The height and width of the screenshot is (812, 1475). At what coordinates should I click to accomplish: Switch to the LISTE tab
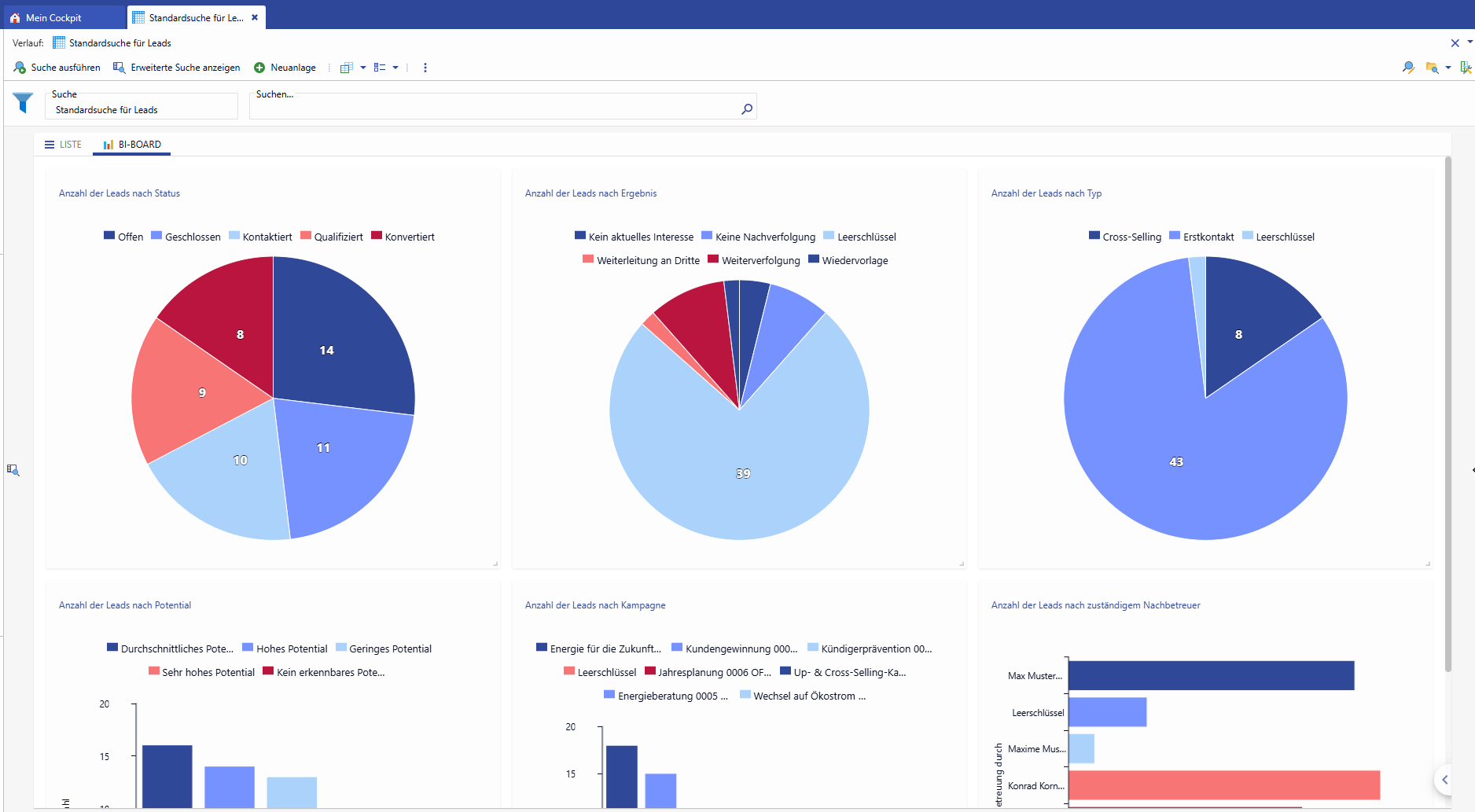[x=63, y=145]
